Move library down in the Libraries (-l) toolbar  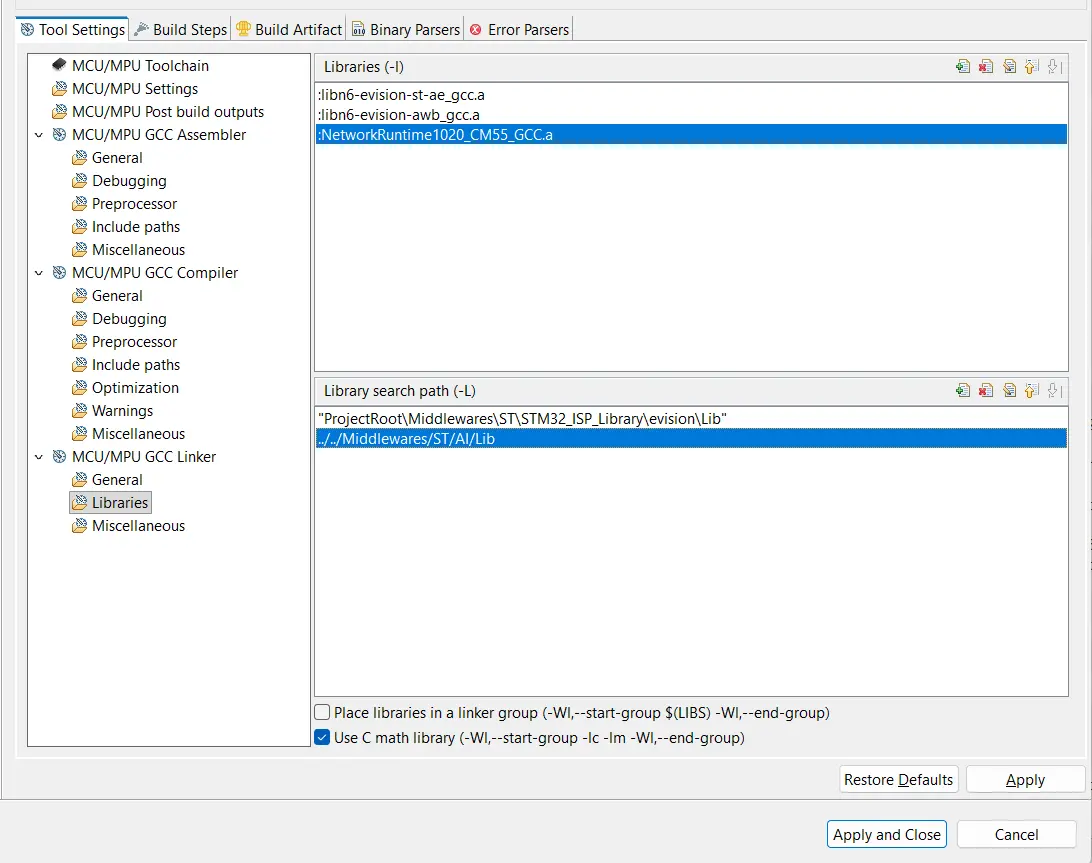[x=1054, y=67]
